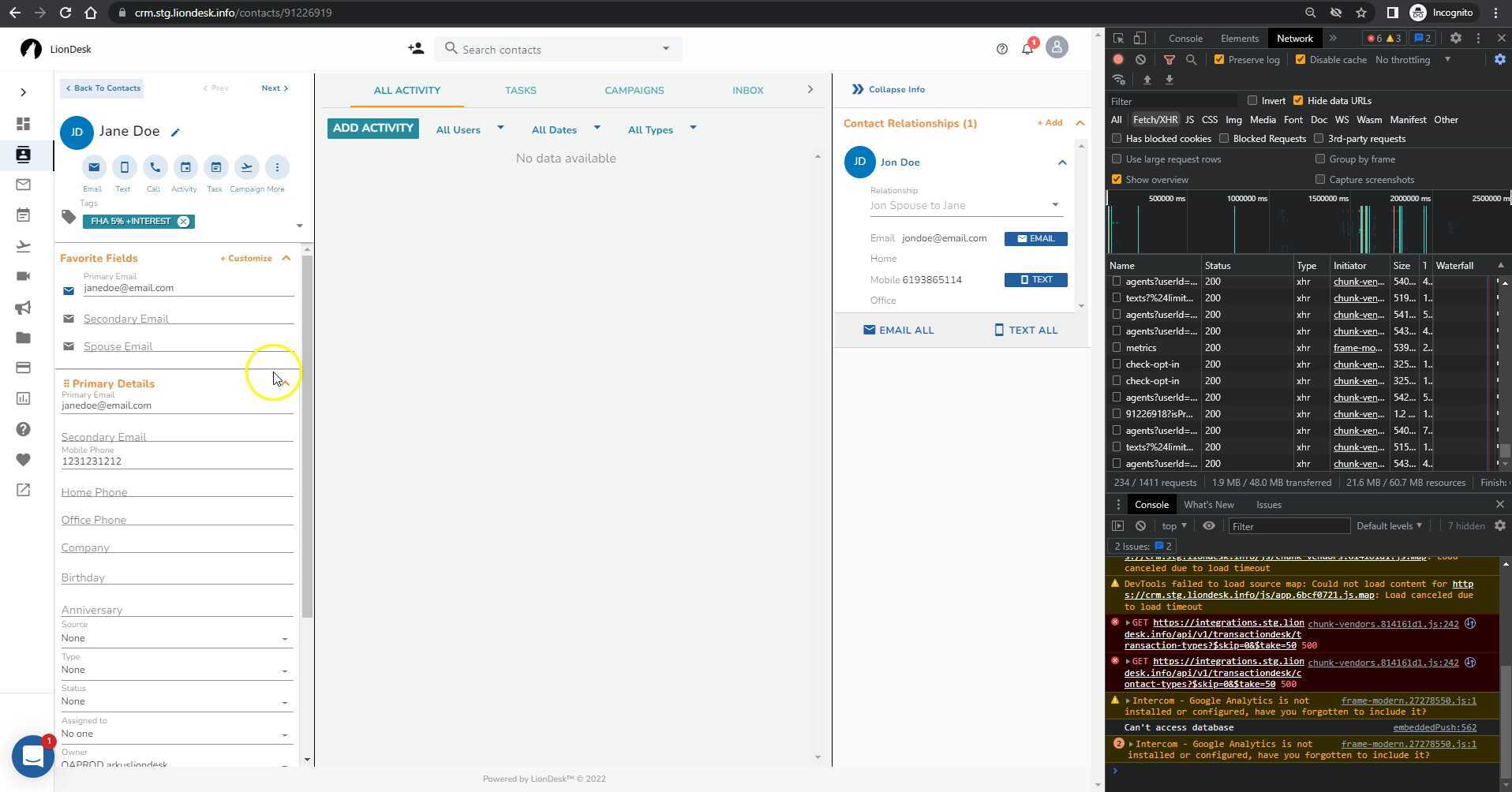Click inside the Search contacts field

[552, 48]
